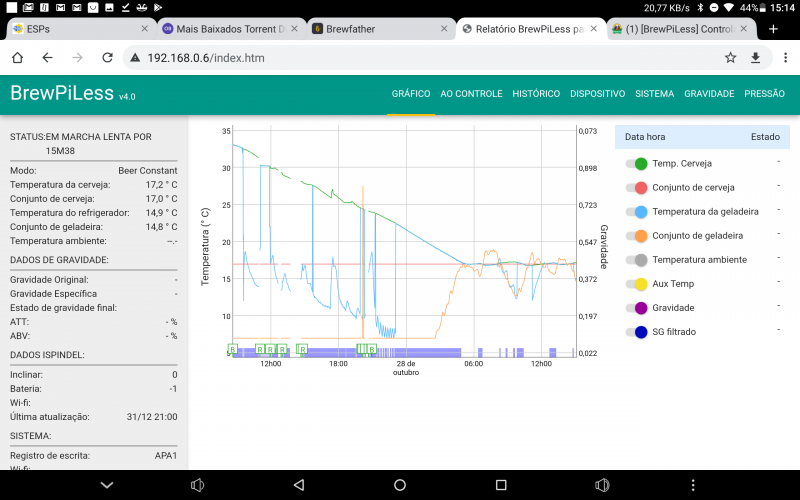Switch to the [BrewPiLess] Control tab
This screenshot has height=500, width=800.
pos(680,29)
